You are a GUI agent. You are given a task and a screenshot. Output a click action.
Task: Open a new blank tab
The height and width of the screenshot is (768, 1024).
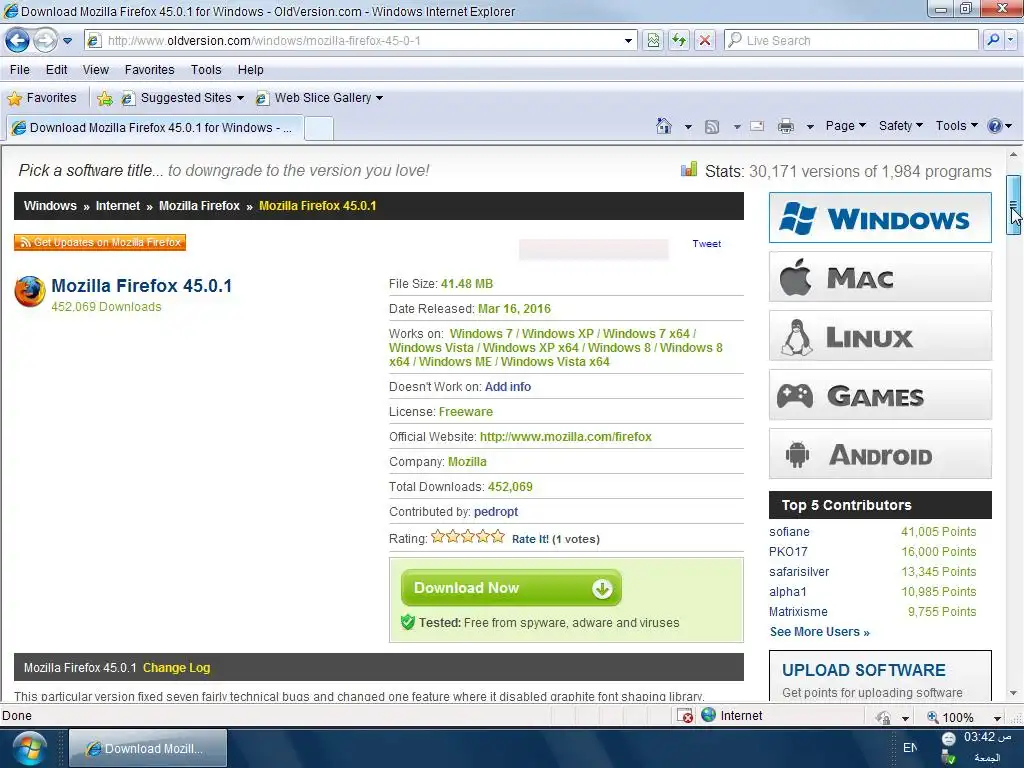[x=319, y=128]
